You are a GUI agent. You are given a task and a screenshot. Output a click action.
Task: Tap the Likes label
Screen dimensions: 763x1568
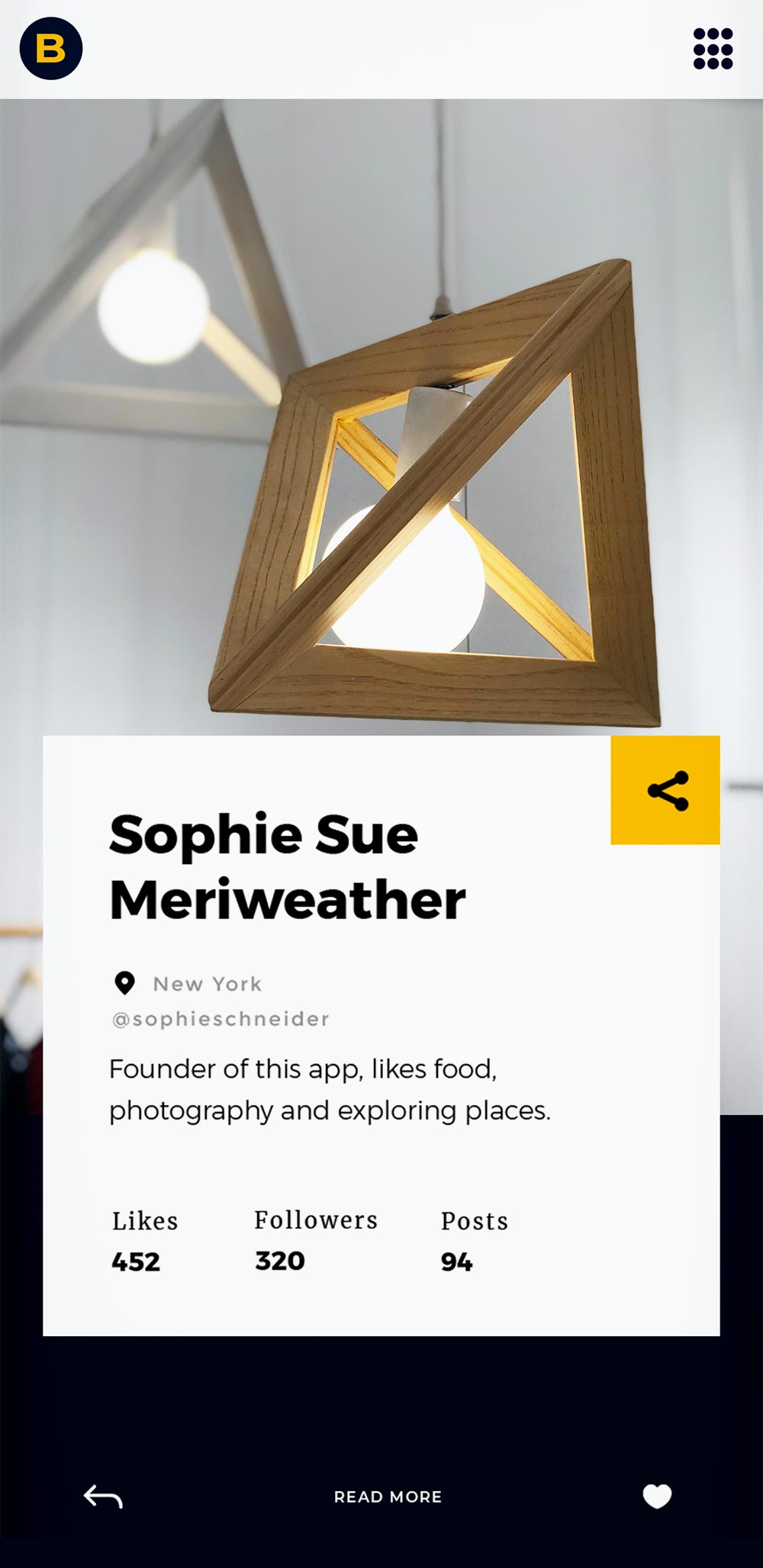[x=145, y=1221]
